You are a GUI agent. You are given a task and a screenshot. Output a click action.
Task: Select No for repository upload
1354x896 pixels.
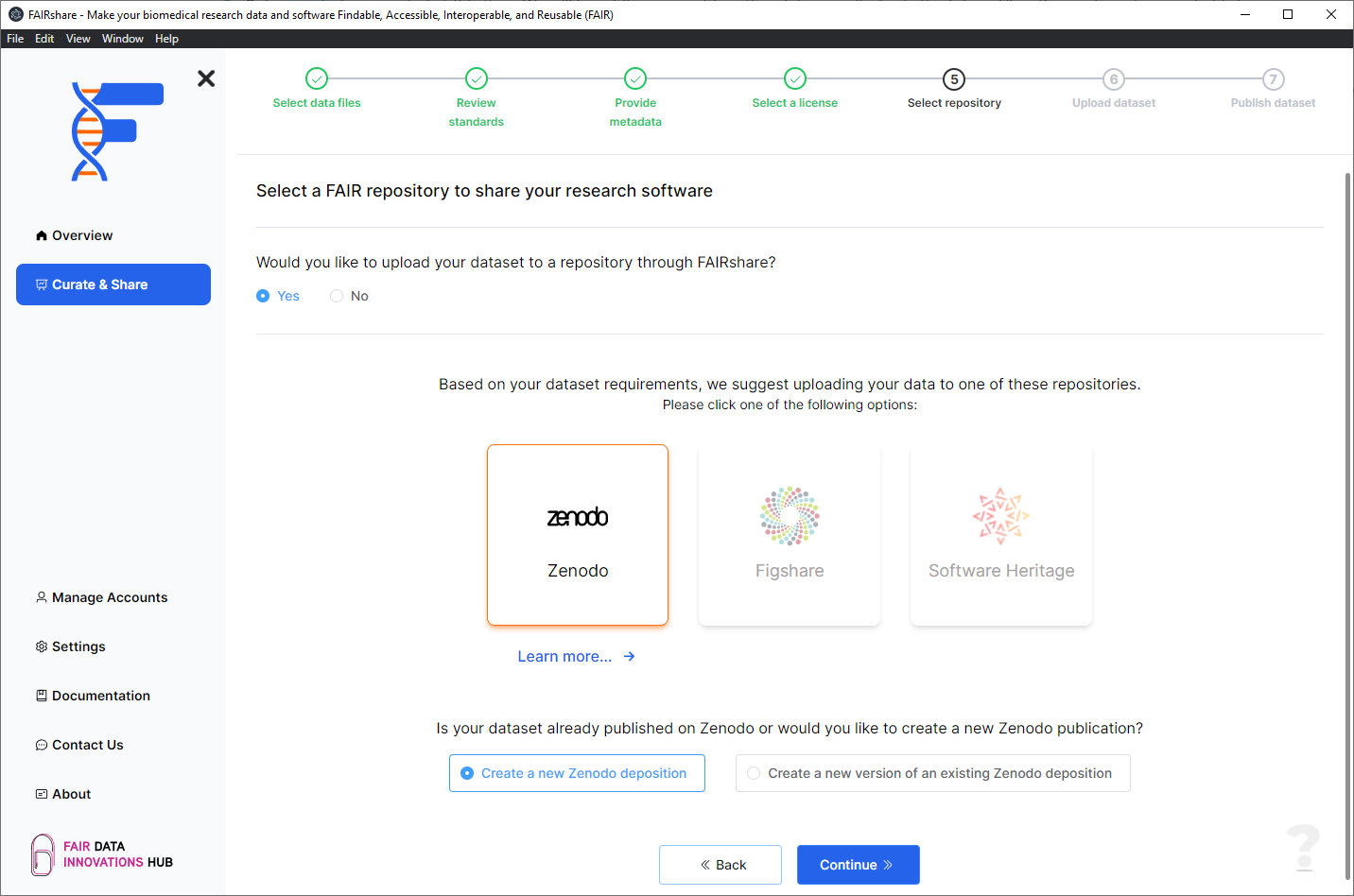point(349,296)
